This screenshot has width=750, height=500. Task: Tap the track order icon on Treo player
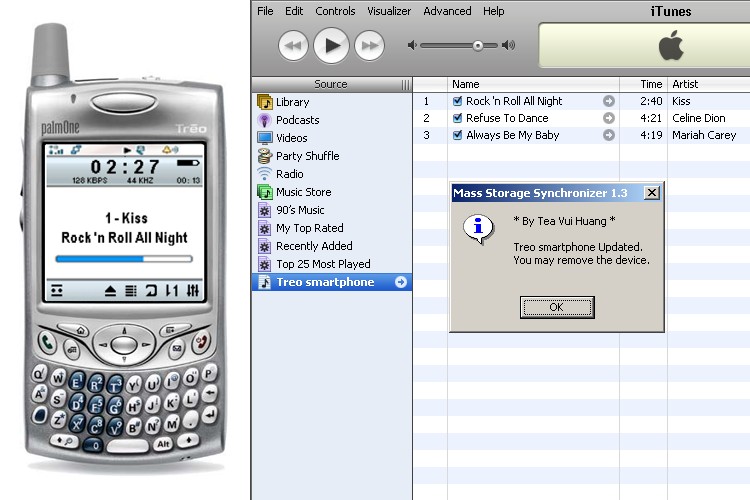[x=172, y=290]
